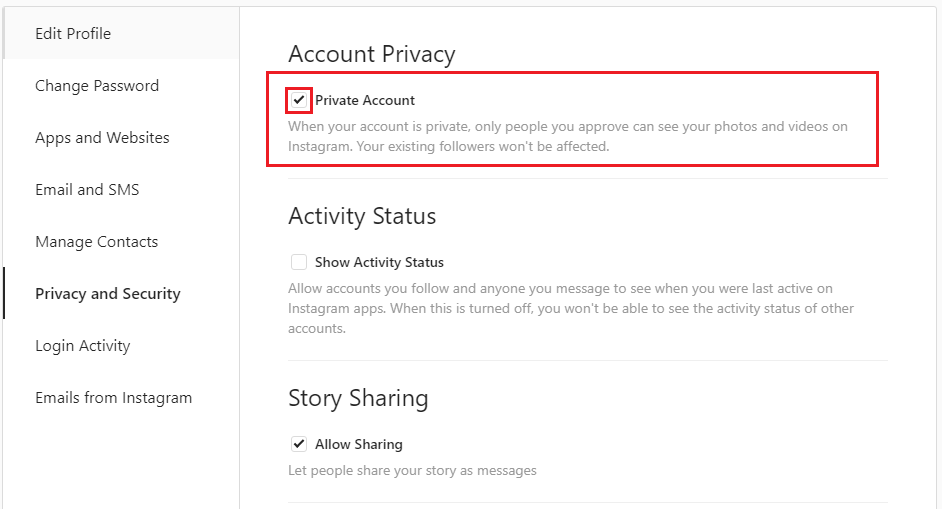Uncheck the Private Account checkbox

298,100
